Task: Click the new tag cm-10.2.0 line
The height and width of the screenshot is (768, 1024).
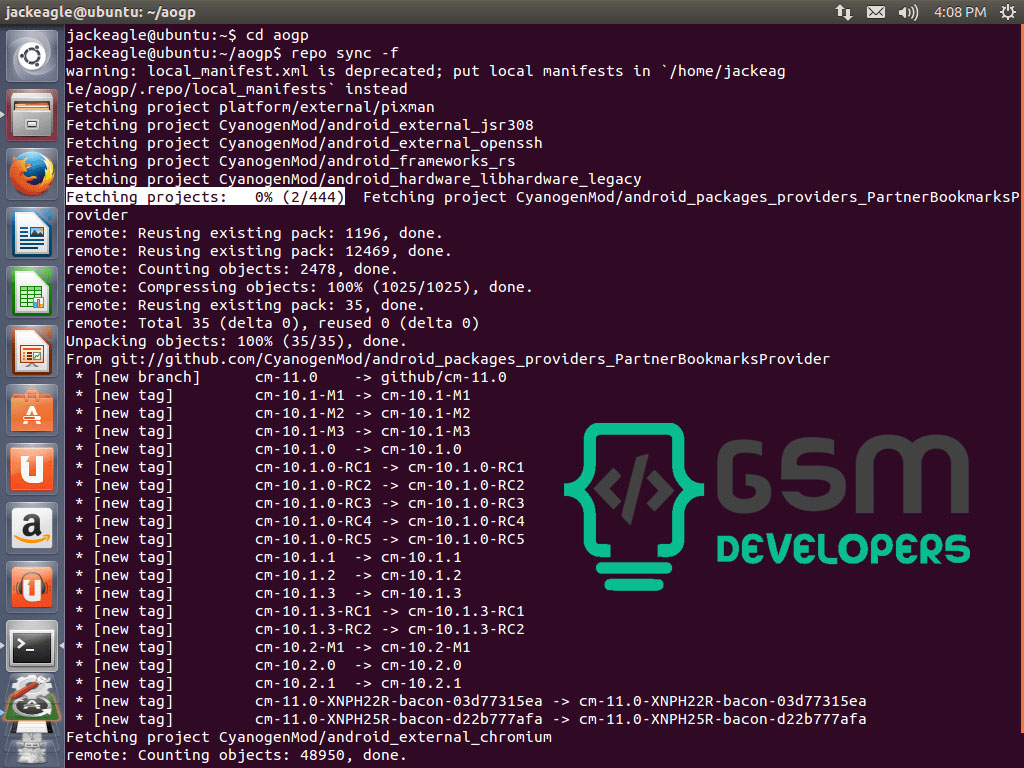Action: (x=268, y=665)
